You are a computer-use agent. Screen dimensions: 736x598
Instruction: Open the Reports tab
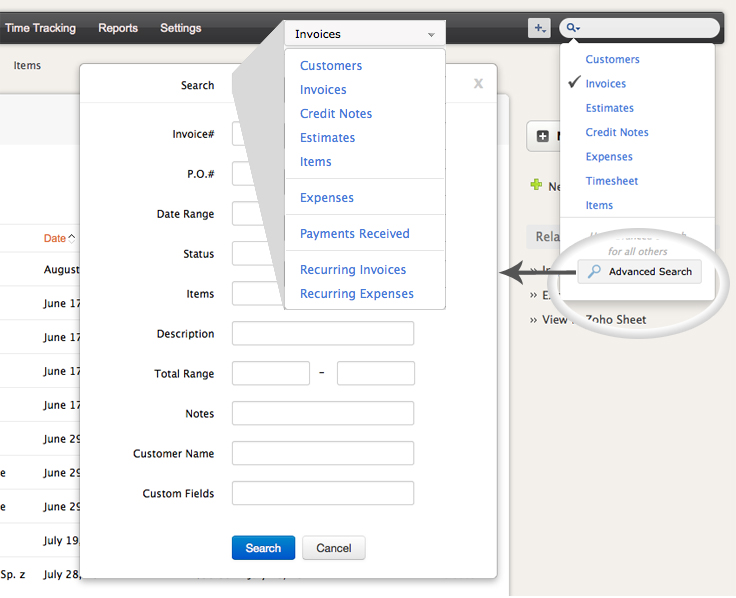118,28
